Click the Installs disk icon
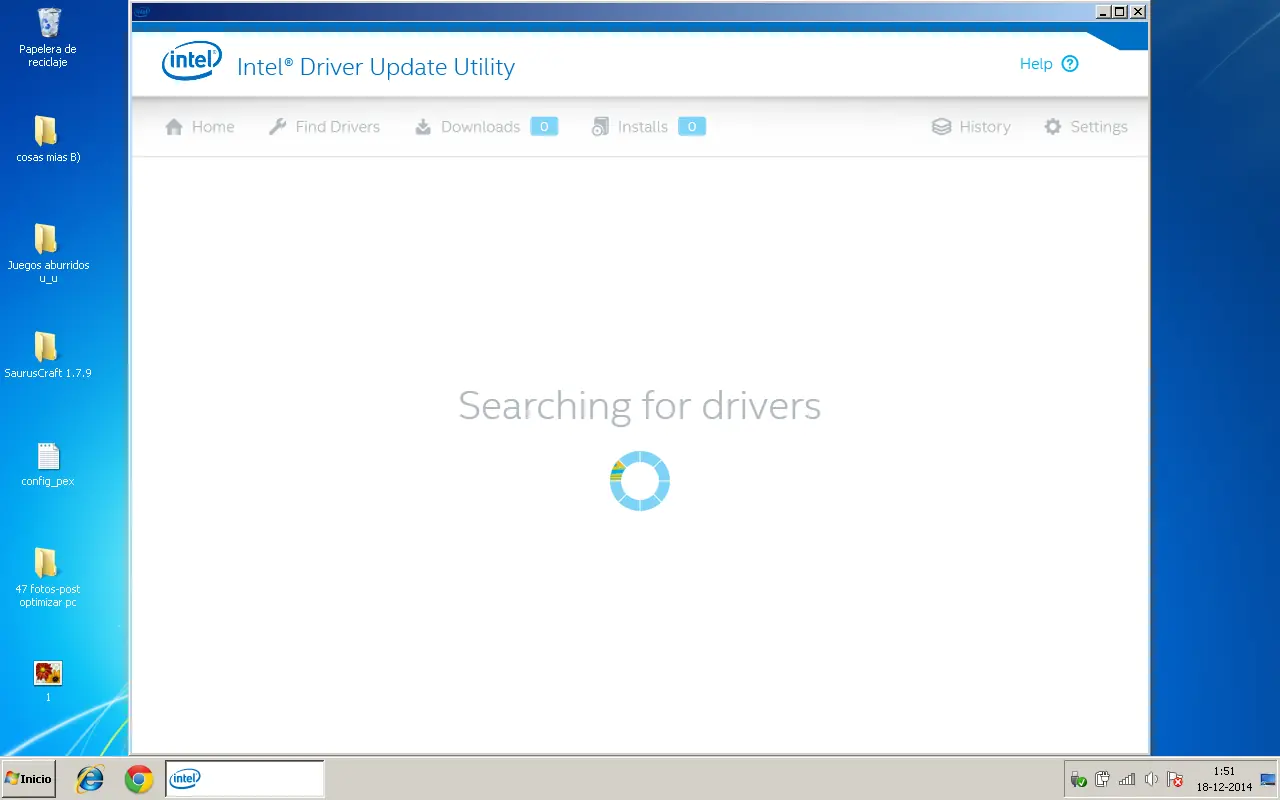Viewport: 1280px width, 800px height. 600,127
